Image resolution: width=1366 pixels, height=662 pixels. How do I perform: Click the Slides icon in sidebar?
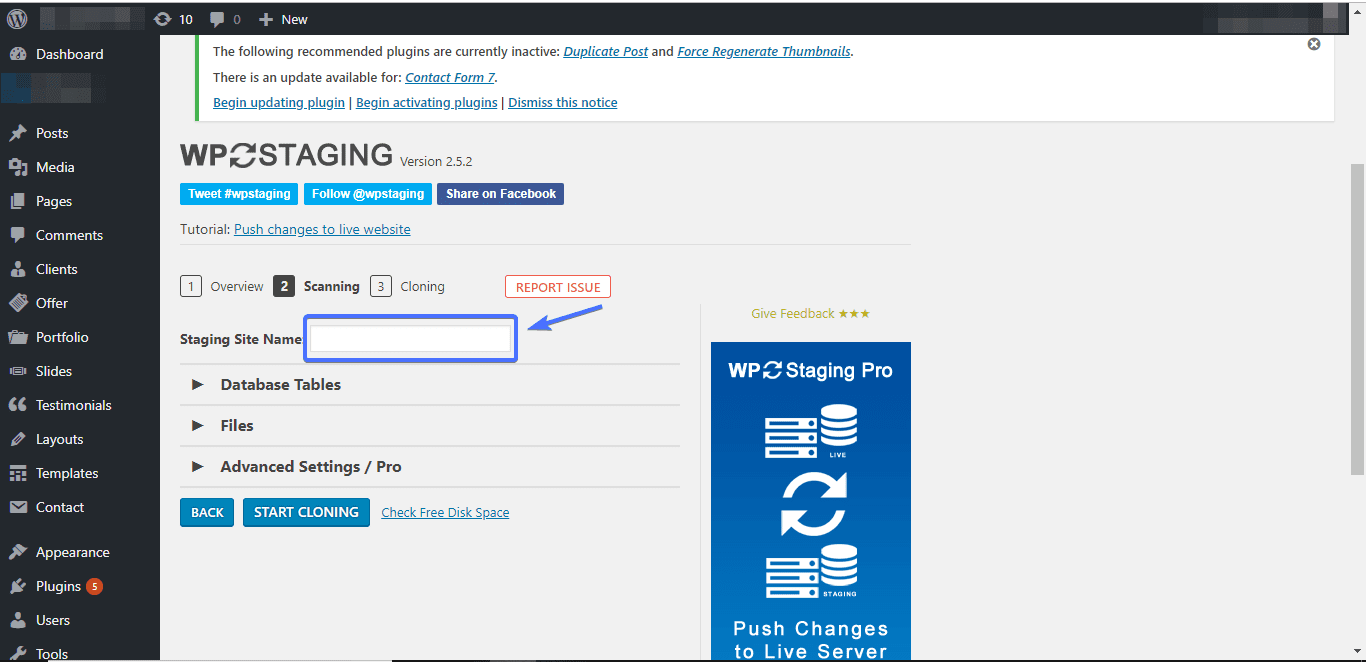coord(18,371)
